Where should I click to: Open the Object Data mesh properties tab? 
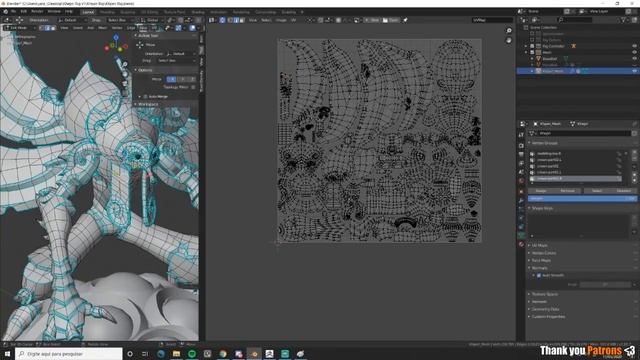[521, 236]
